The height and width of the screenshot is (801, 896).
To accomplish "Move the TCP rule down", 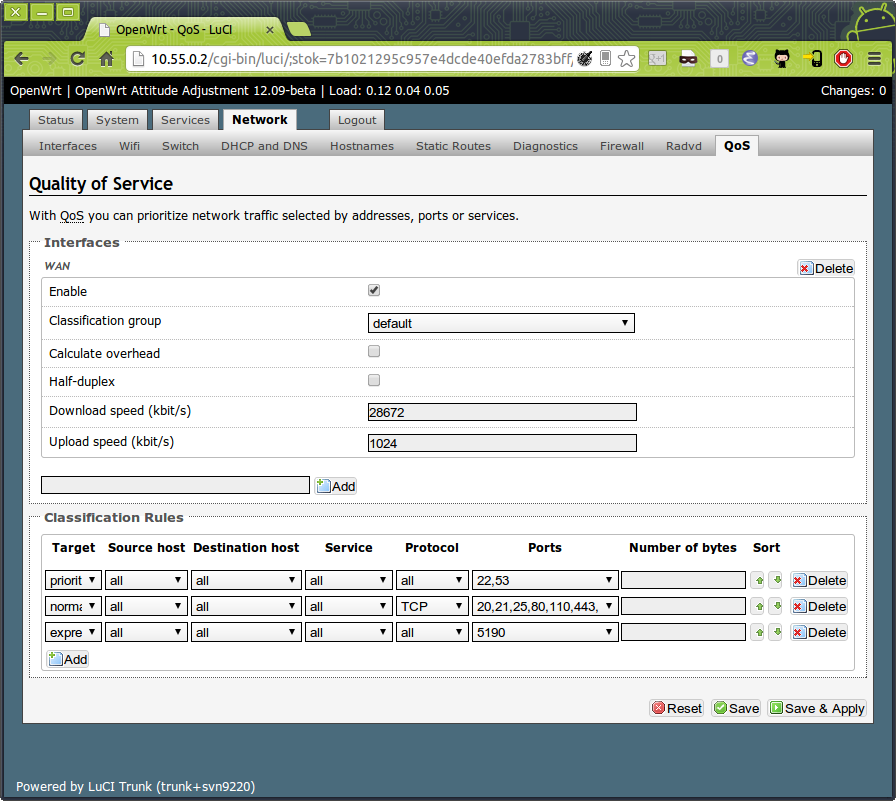I will coord(777,606).
